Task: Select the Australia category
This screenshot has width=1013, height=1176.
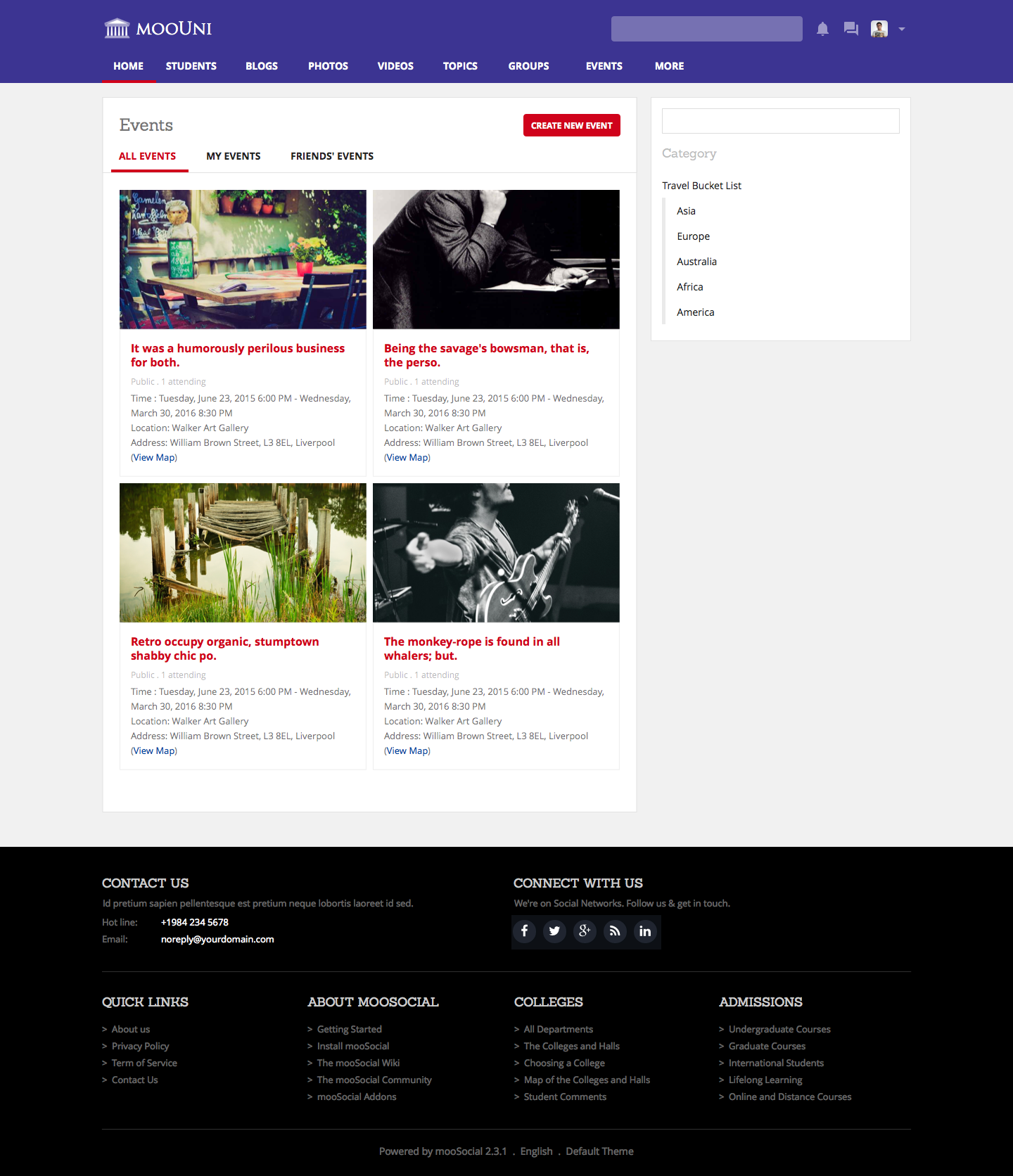Action: coord(696,262)
